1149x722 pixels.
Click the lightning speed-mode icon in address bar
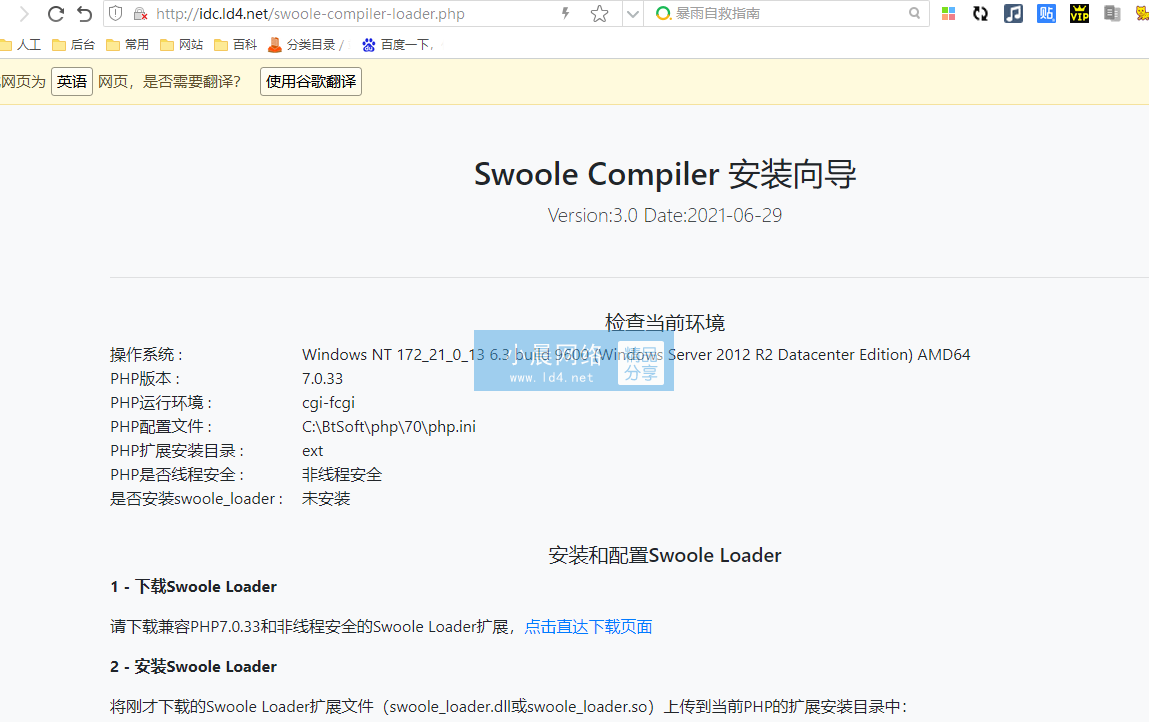566,13
